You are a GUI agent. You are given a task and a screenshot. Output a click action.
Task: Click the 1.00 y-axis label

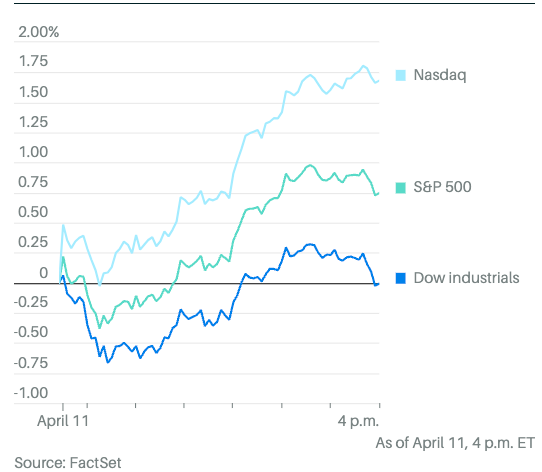point(33,152)
